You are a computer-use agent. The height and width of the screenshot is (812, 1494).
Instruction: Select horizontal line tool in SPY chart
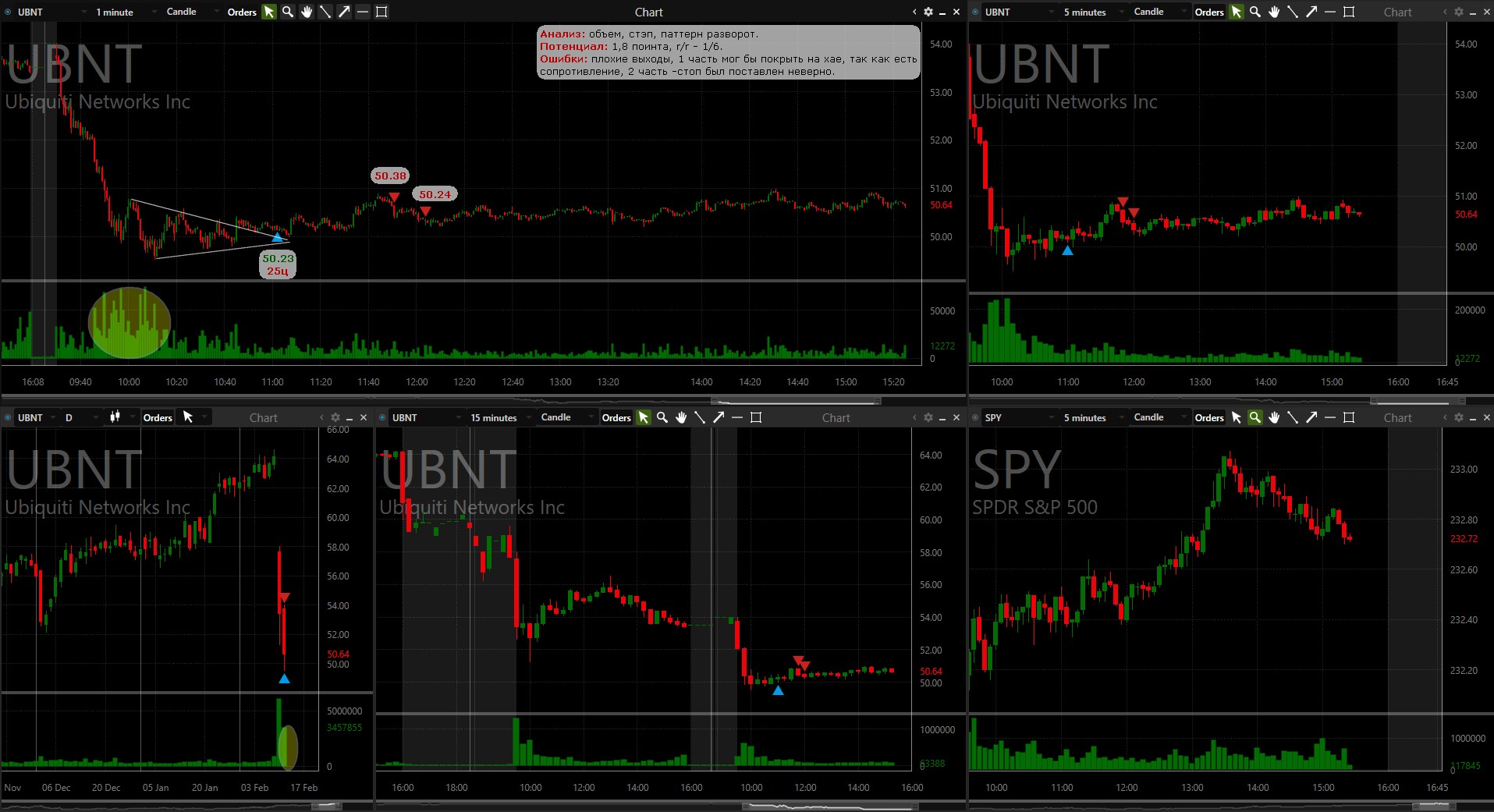(x=1330, y=417)
